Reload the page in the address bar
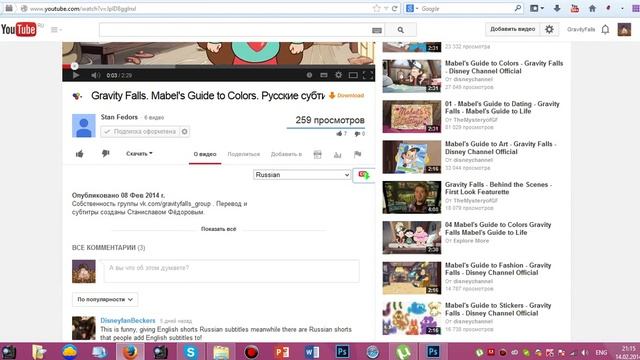The height and width of the screenshot is (360, 640). pos(395,8)
